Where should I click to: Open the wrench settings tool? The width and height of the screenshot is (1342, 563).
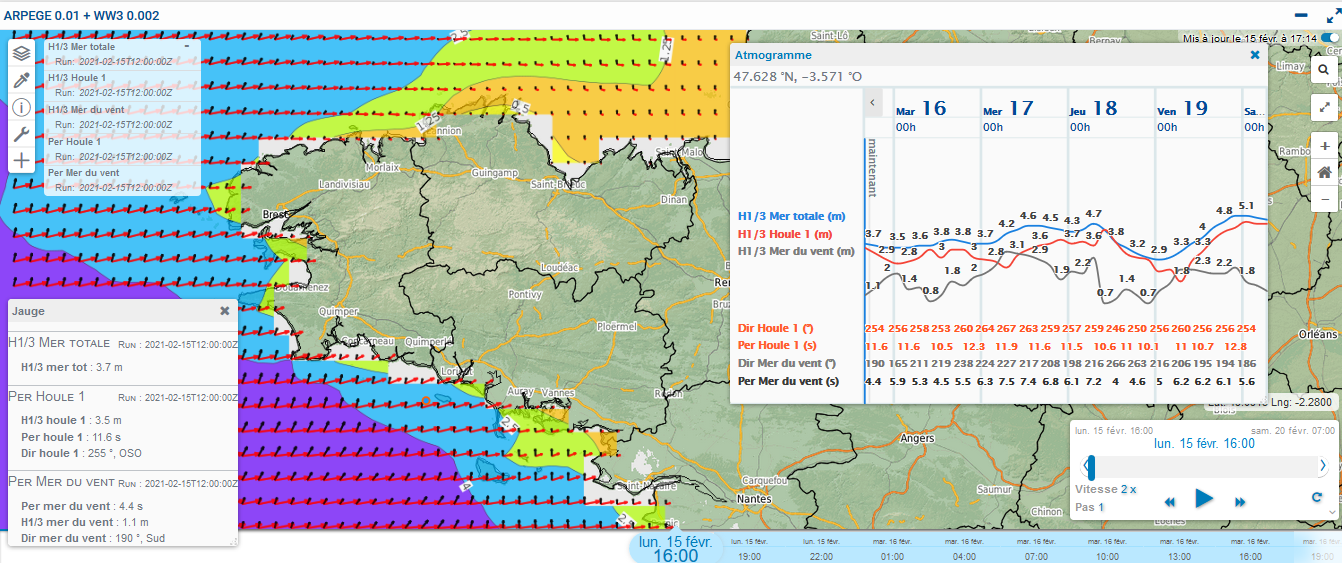click(x=21, y=134)
